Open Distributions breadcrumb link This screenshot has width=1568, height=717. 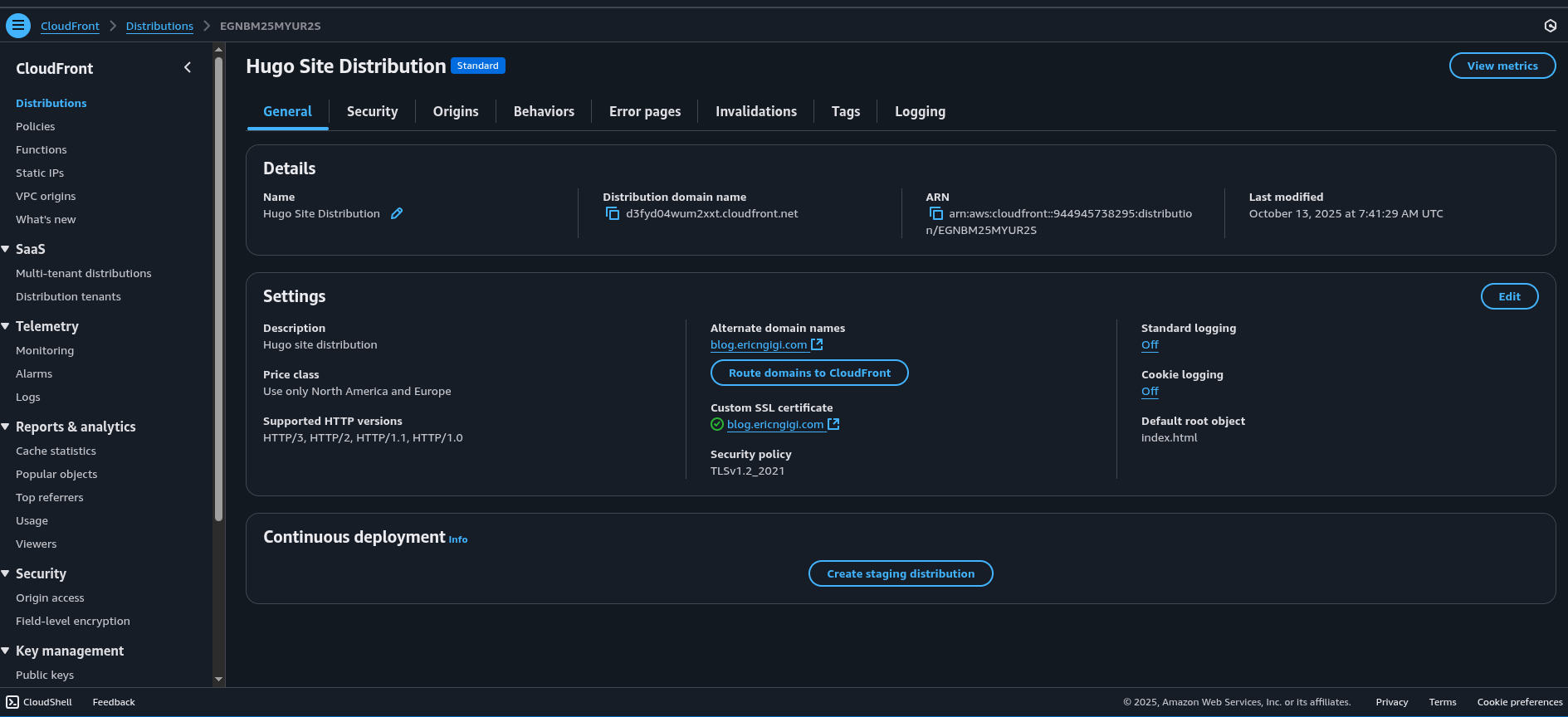tap(159, 26)
